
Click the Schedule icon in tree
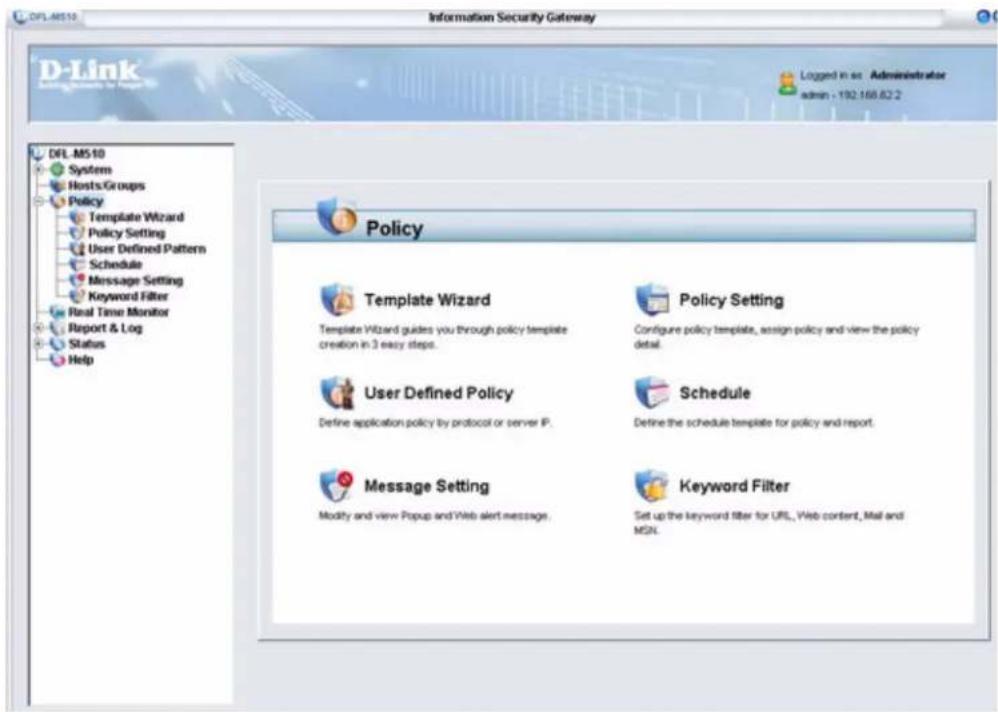coord(78,265)
